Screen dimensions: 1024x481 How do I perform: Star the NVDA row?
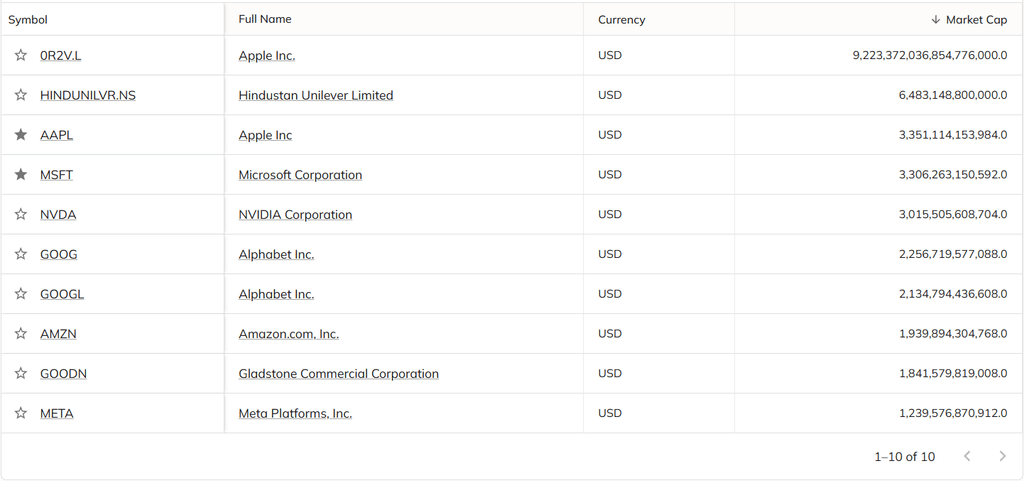pyautogui.click(x=20, y=215)
